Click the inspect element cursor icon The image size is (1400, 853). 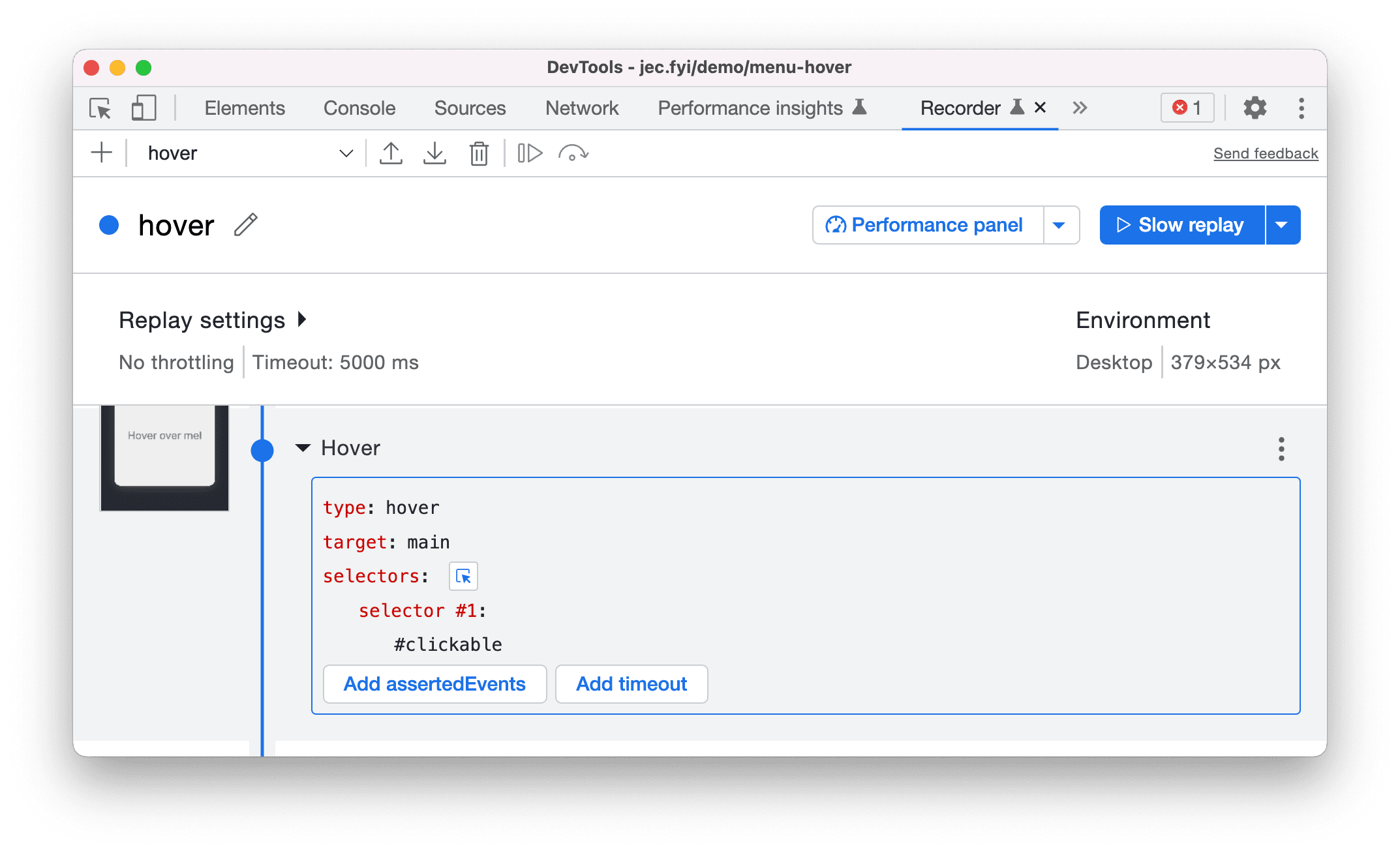coord(102,108)
